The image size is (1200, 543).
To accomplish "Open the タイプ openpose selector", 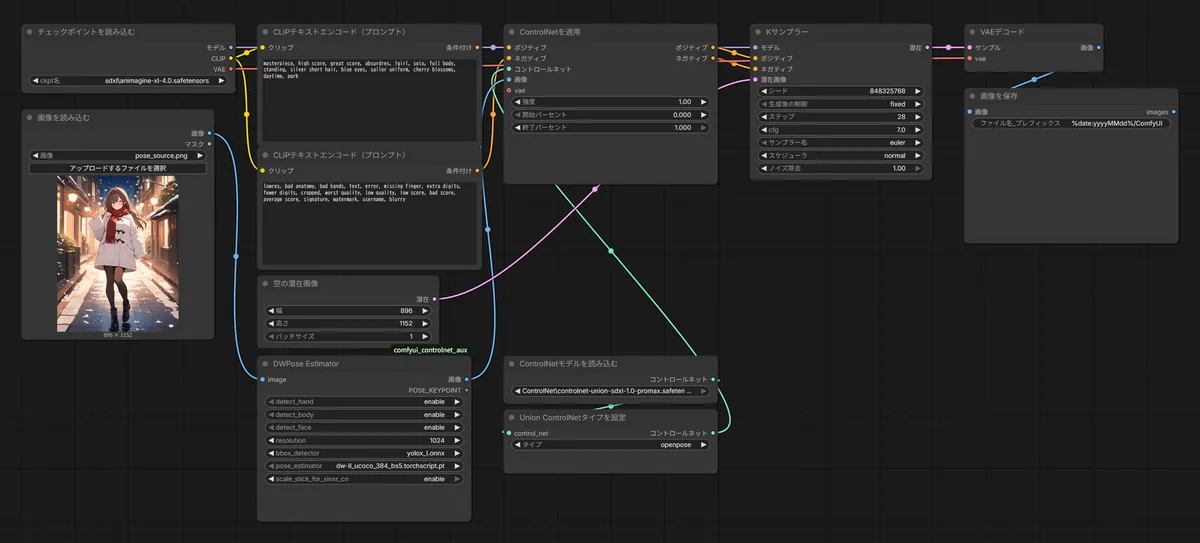I will pos(610,444).
